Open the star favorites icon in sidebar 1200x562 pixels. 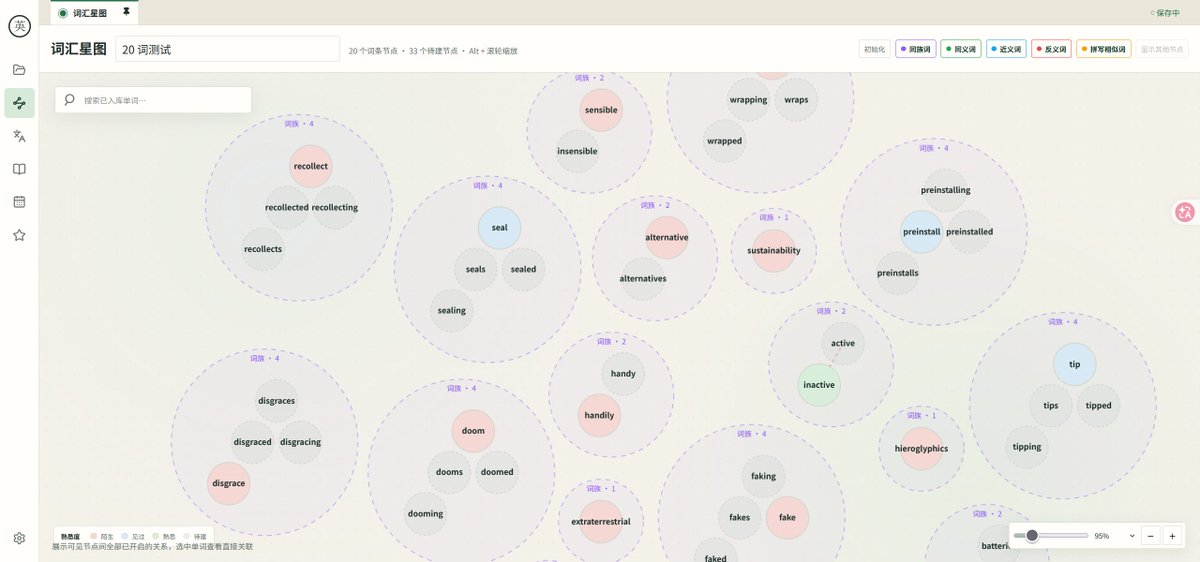tap(19, 235)
